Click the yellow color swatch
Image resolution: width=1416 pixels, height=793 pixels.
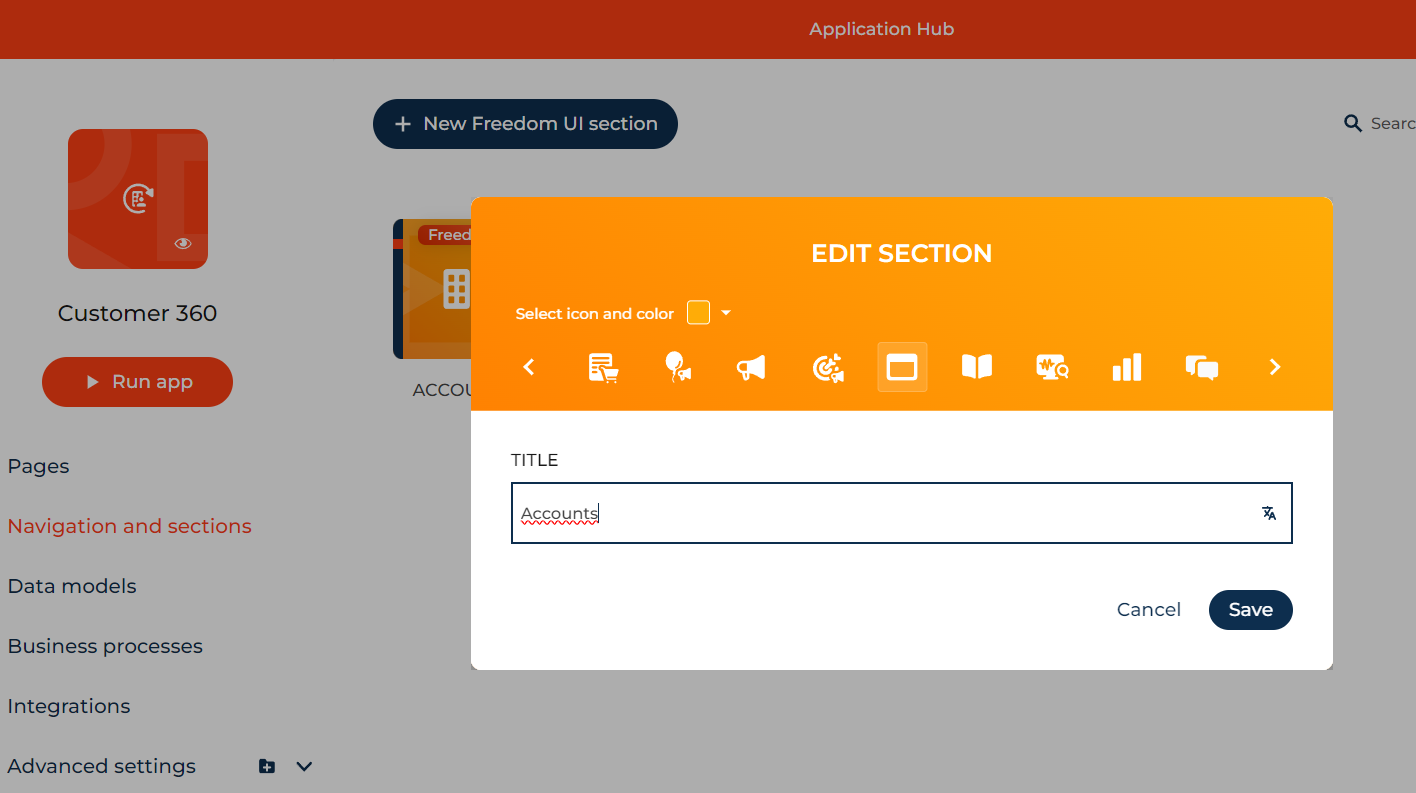(698, 312)
